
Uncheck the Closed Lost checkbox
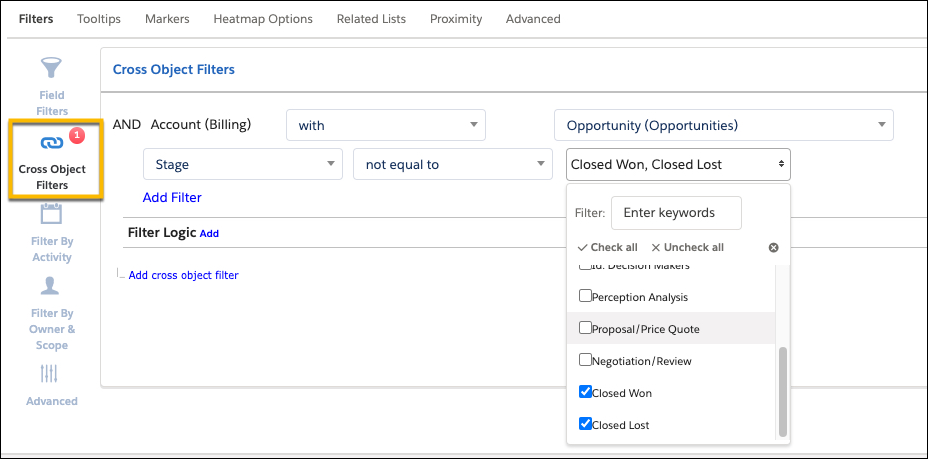[586, 425]
